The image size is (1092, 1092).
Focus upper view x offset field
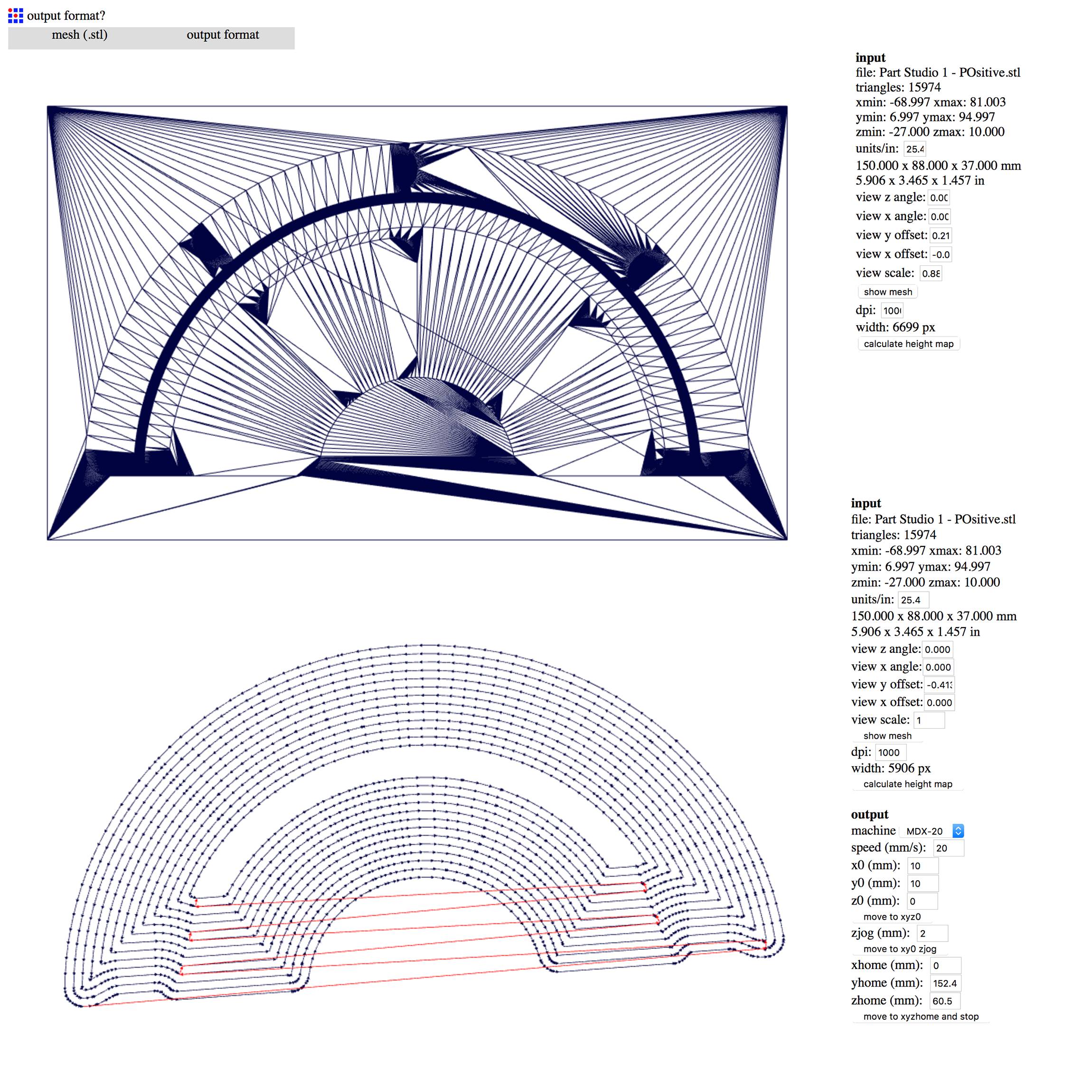tap(941, 255)
